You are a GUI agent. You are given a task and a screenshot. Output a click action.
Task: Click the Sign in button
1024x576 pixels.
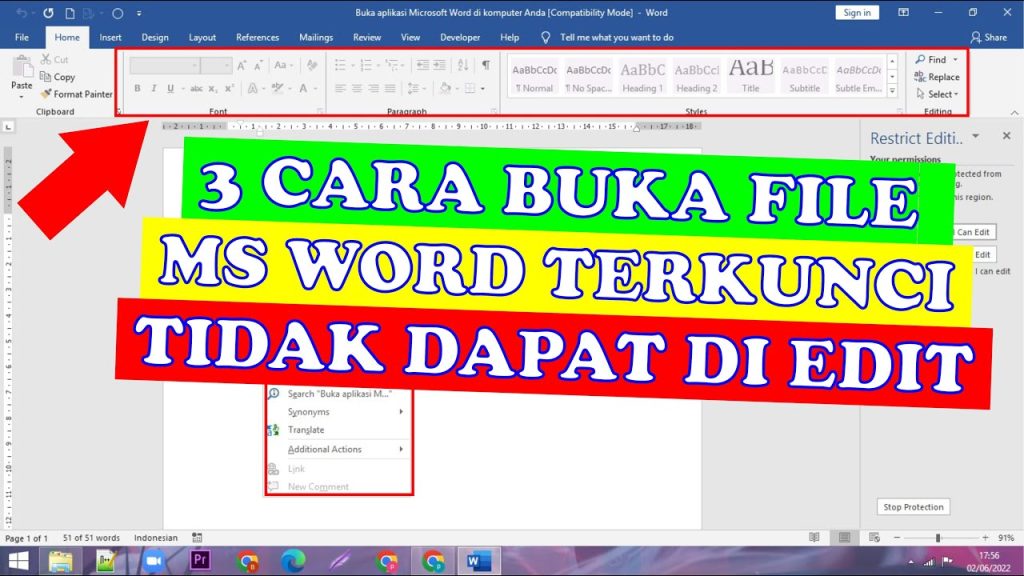857,12
